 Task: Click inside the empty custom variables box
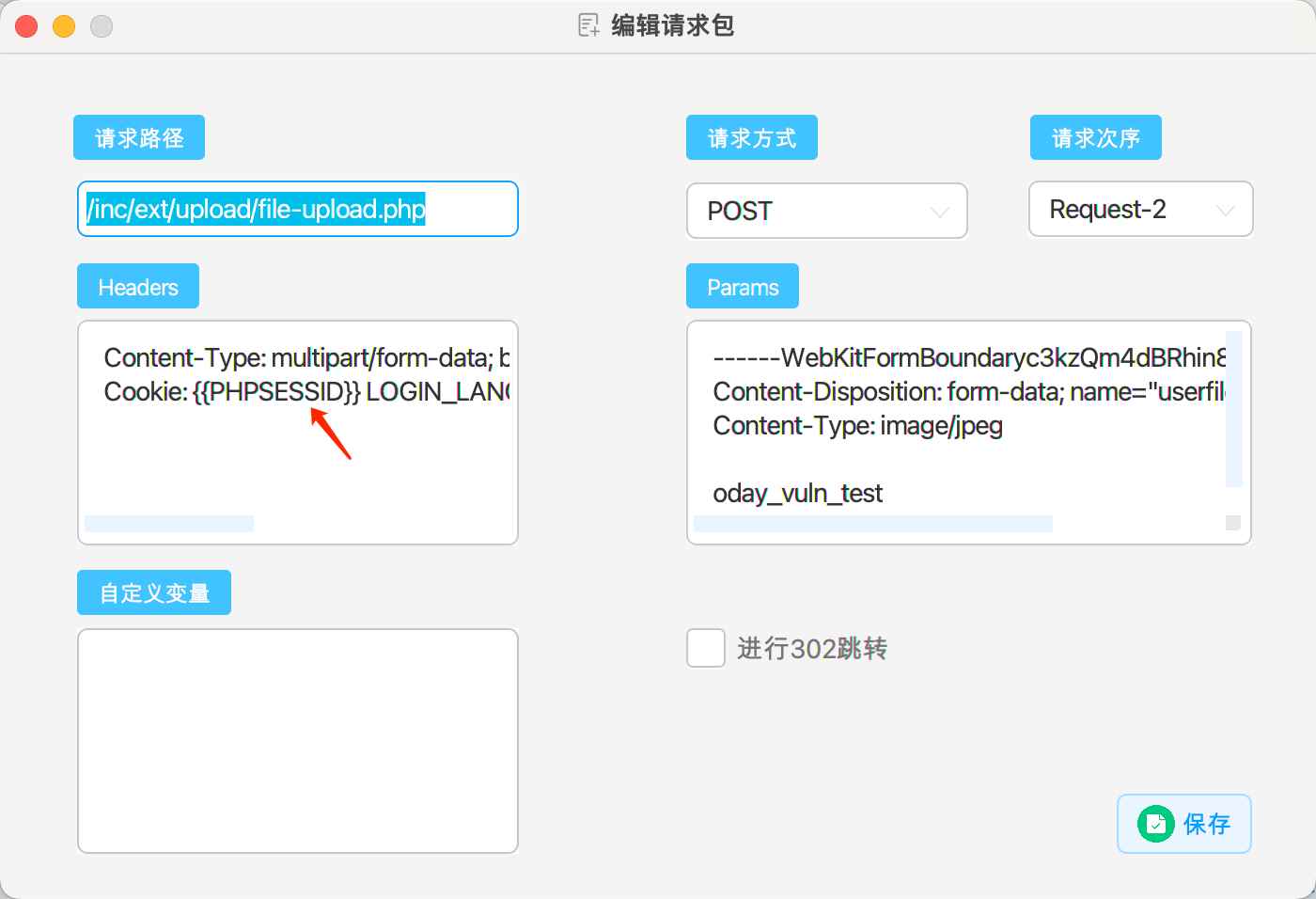coord(297,740)
